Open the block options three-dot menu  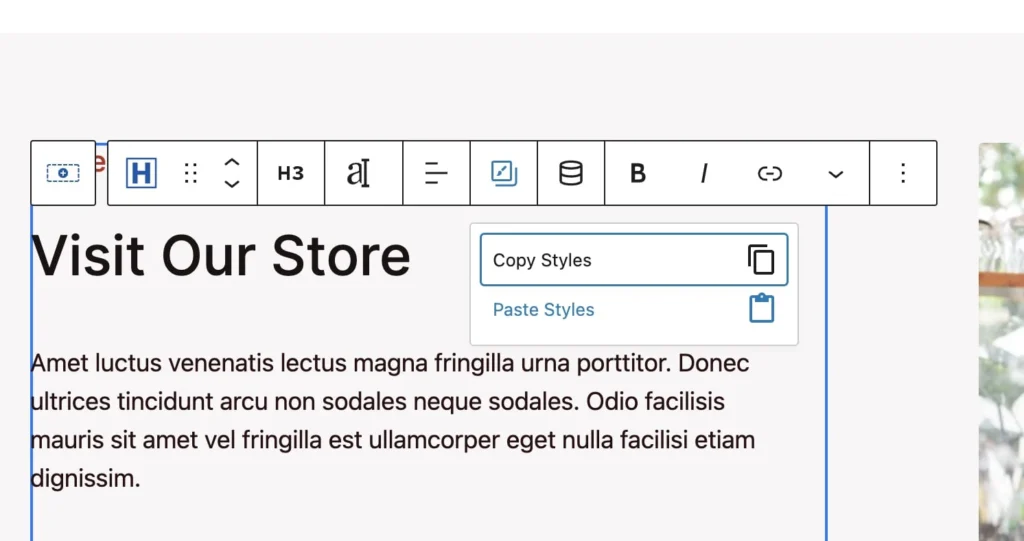point(903,173)
